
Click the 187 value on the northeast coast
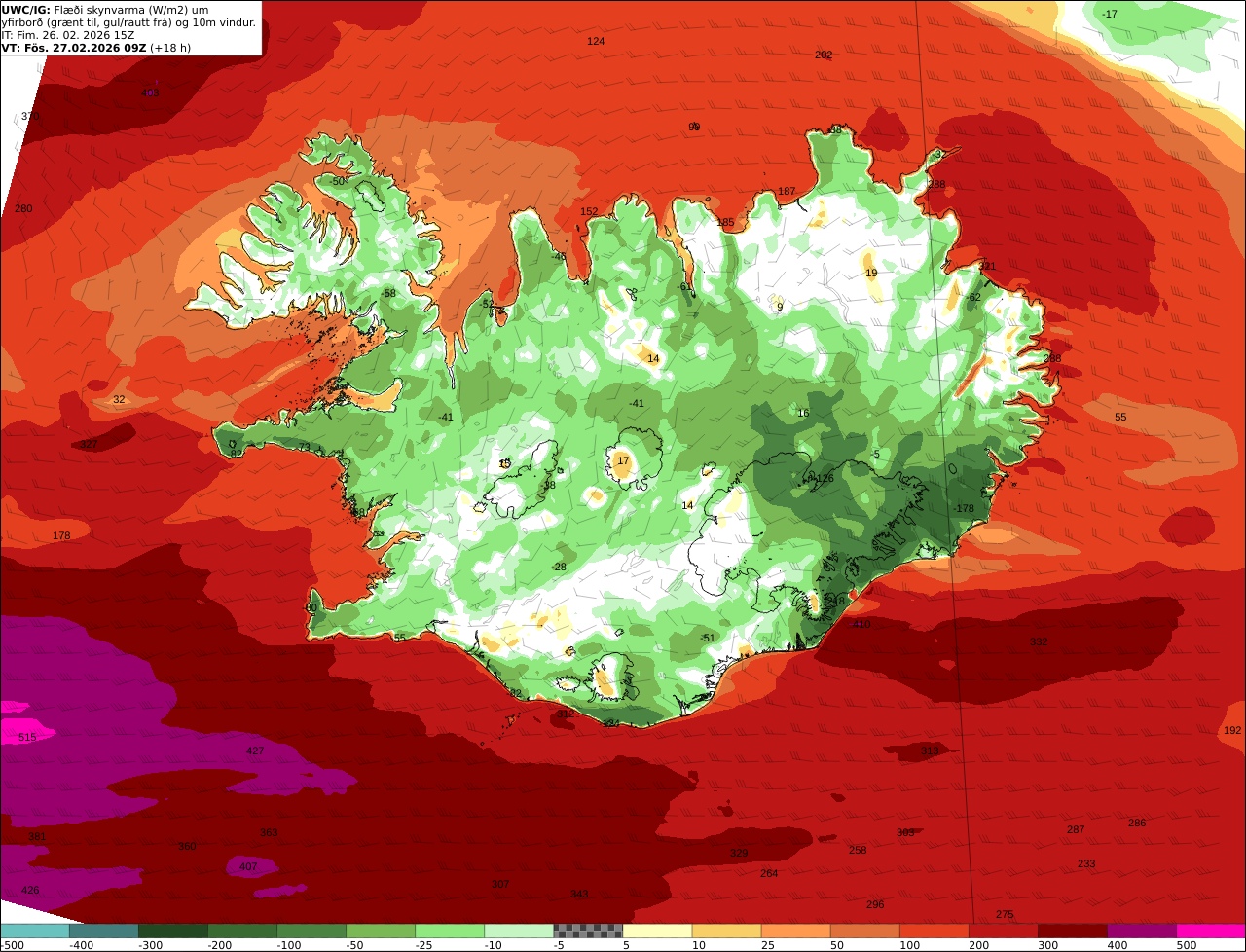point(787,191)
